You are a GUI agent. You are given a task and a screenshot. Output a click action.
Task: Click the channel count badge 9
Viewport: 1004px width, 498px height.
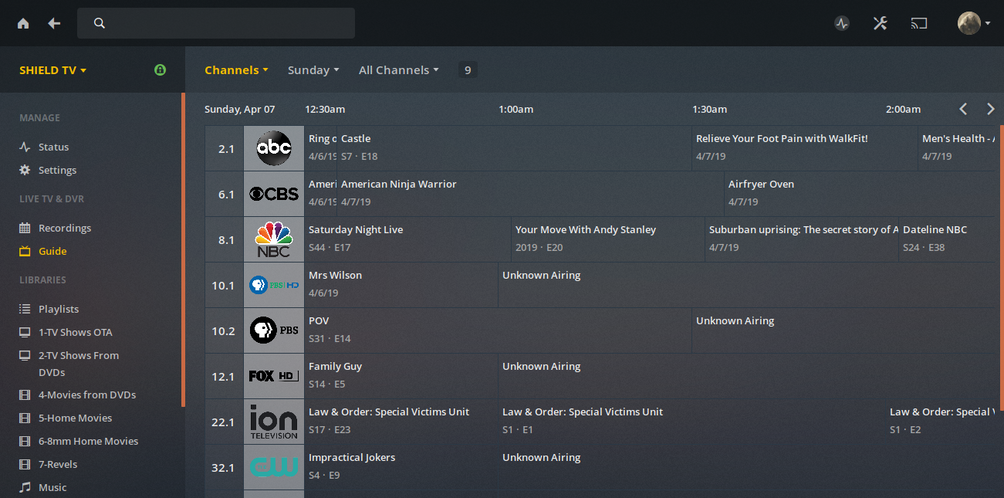pos(467,70)
